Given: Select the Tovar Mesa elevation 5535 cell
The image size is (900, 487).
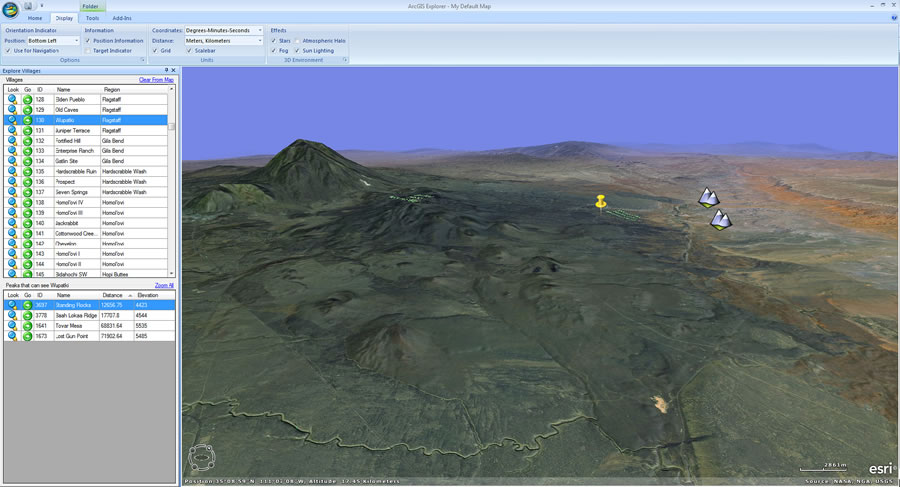Looking at the screenshot, I should pos(154,326).
